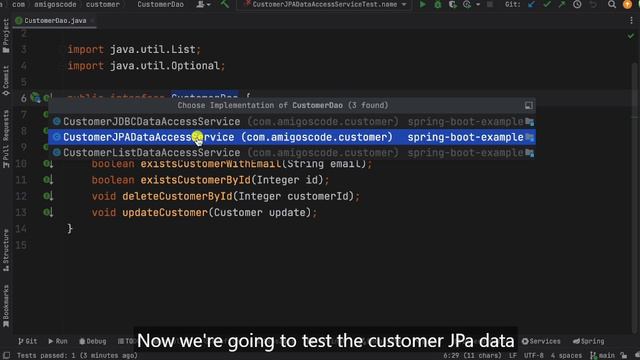Close the CustomerDao.java tab

[93, 20]
